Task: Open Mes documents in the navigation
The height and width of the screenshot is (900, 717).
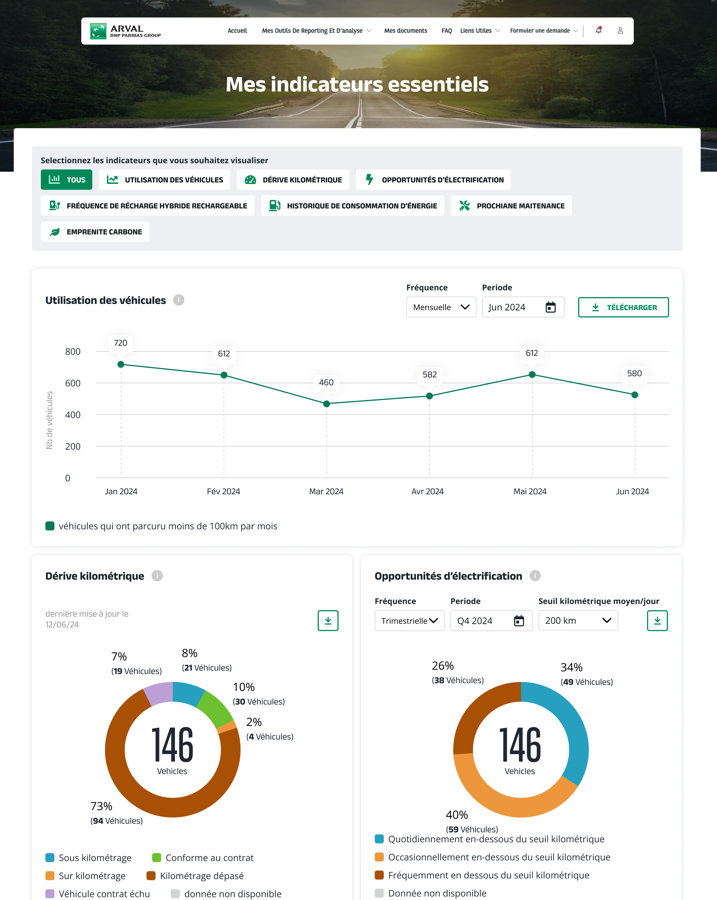Action: (405, 31)
